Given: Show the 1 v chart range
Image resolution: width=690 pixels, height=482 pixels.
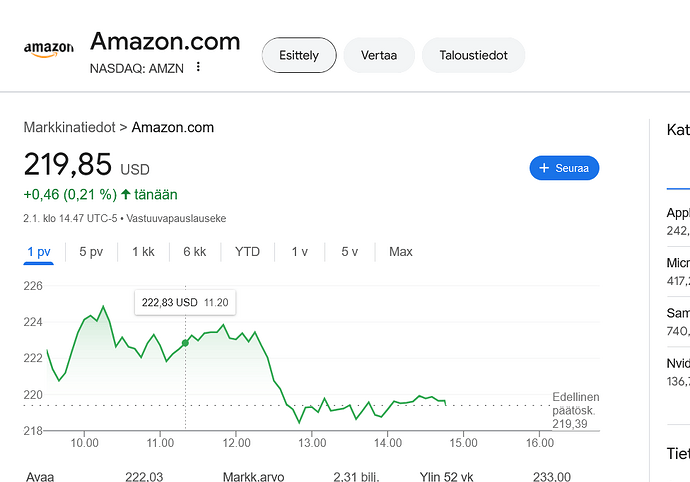Looking at the screenshot, I should coord(300,252).
